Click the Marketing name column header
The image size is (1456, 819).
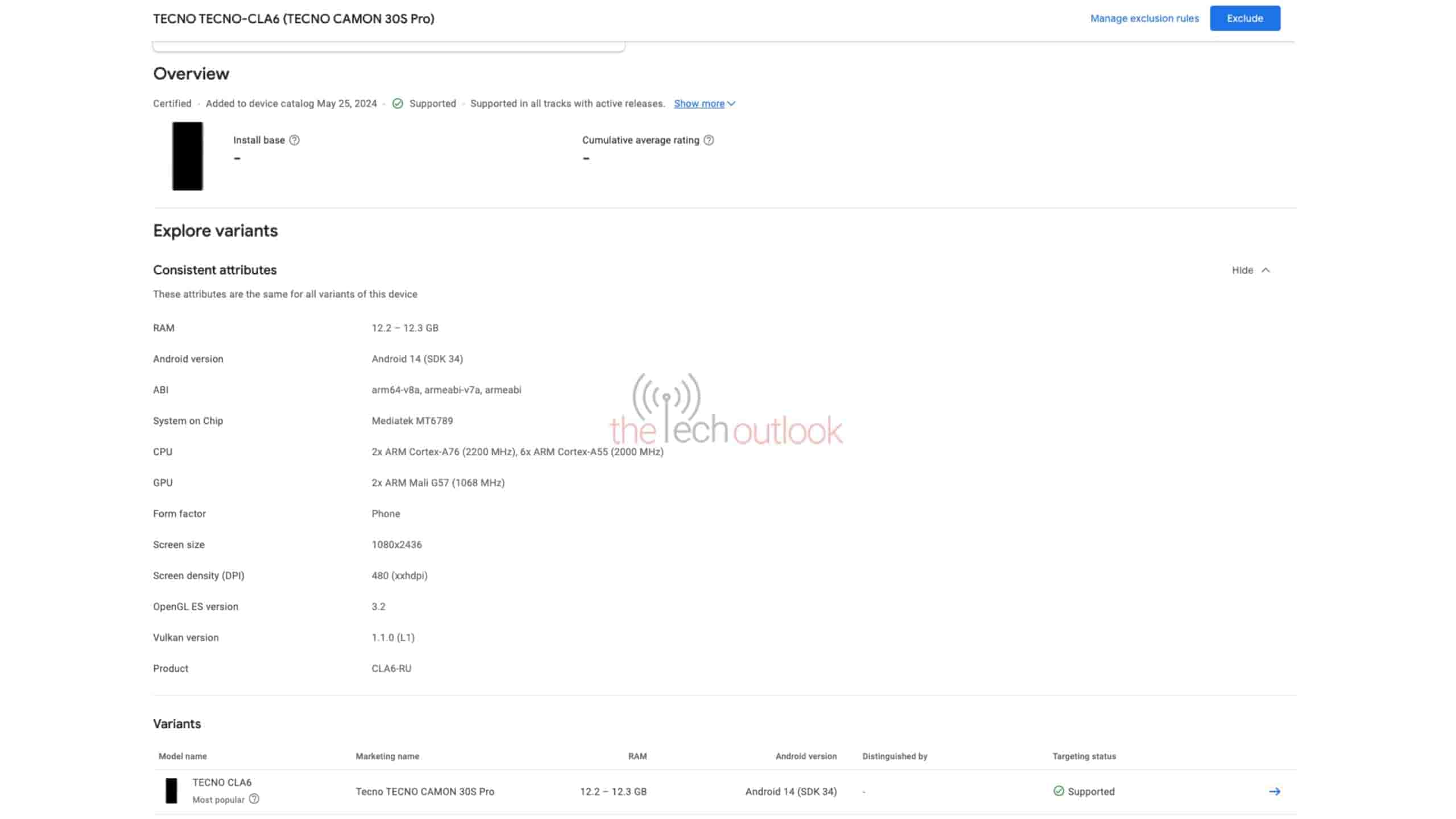tap(387, 756)
